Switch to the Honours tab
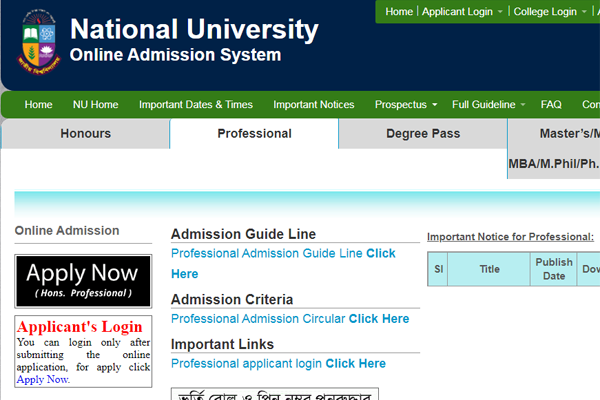Image resolution: width=600 pixels, height=400 pixels. tap(86, 134)
